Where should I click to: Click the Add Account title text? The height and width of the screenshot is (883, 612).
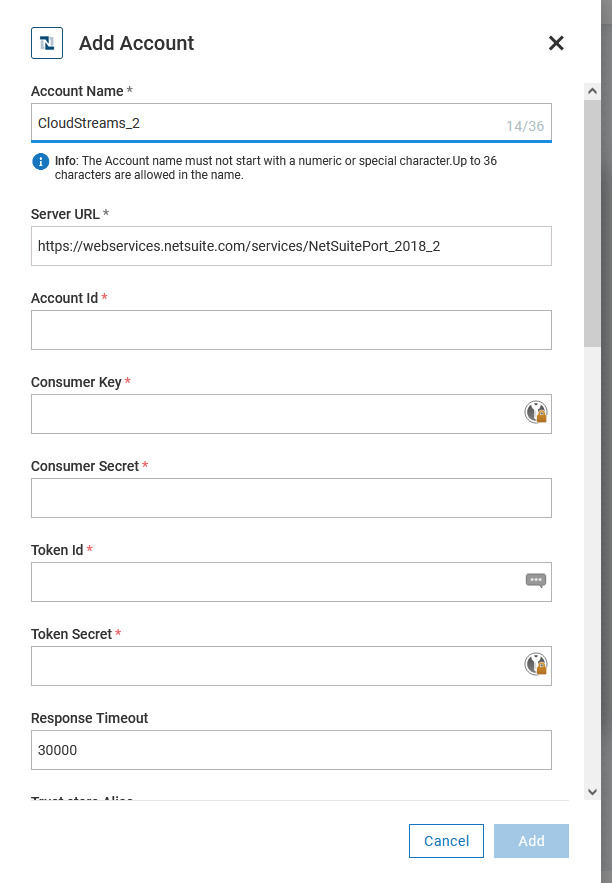[x=136, y=43]
